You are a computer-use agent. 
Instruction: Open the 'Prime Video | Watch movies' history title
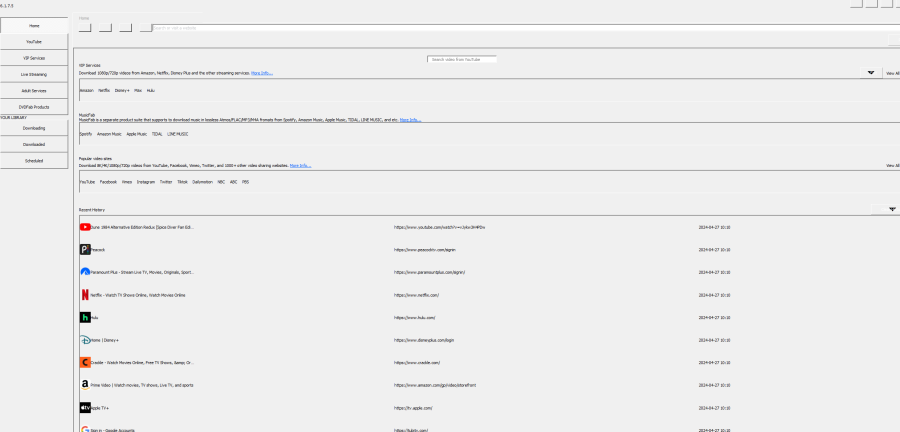[142, 385]
